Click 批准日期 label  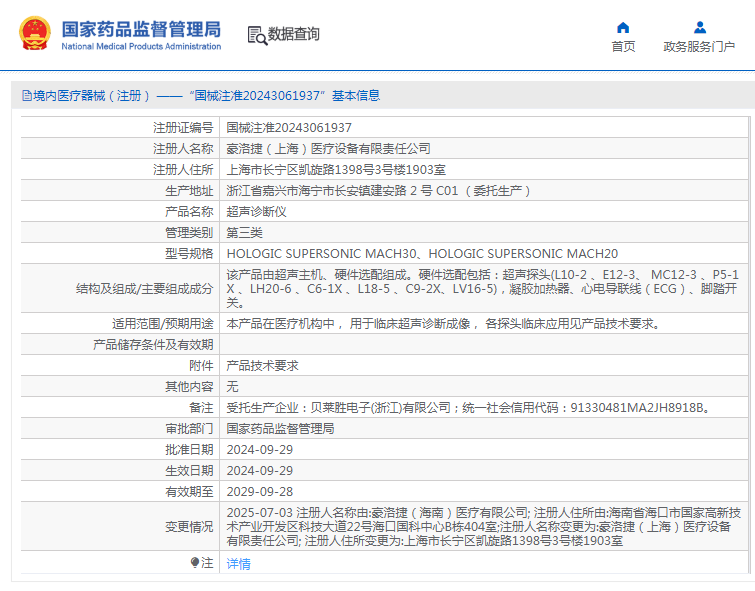189,450
